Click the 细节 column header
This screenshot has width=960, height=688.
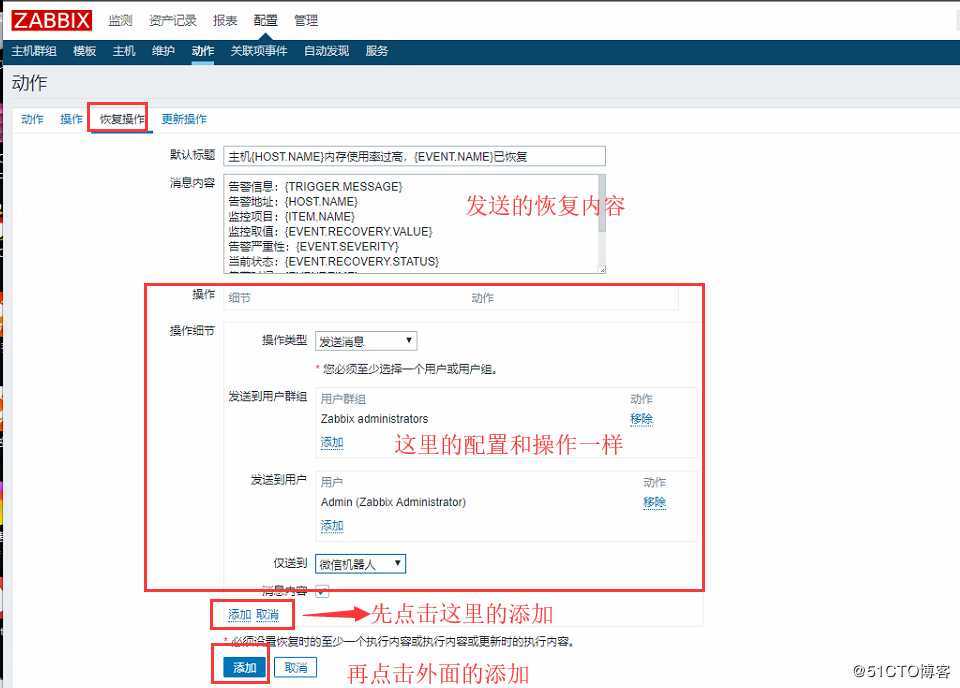[x=239, y=298]
